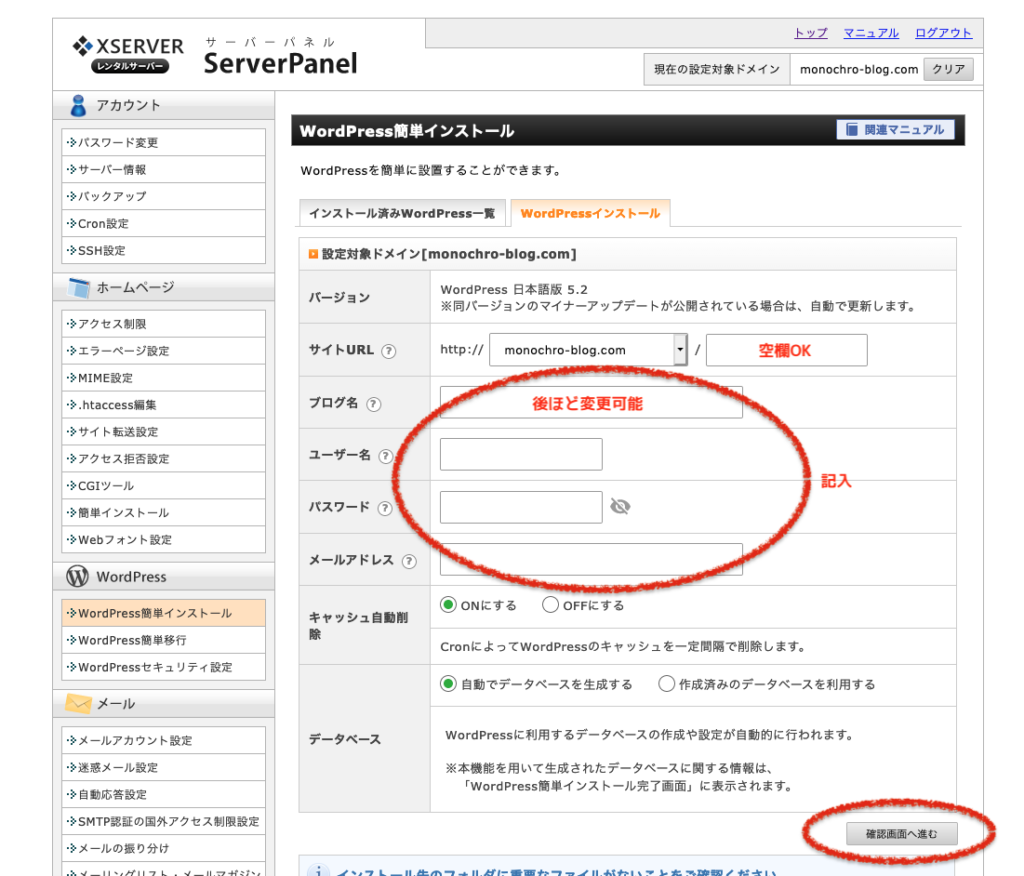Switch to WordPressインストール tab

pos(590,213)
